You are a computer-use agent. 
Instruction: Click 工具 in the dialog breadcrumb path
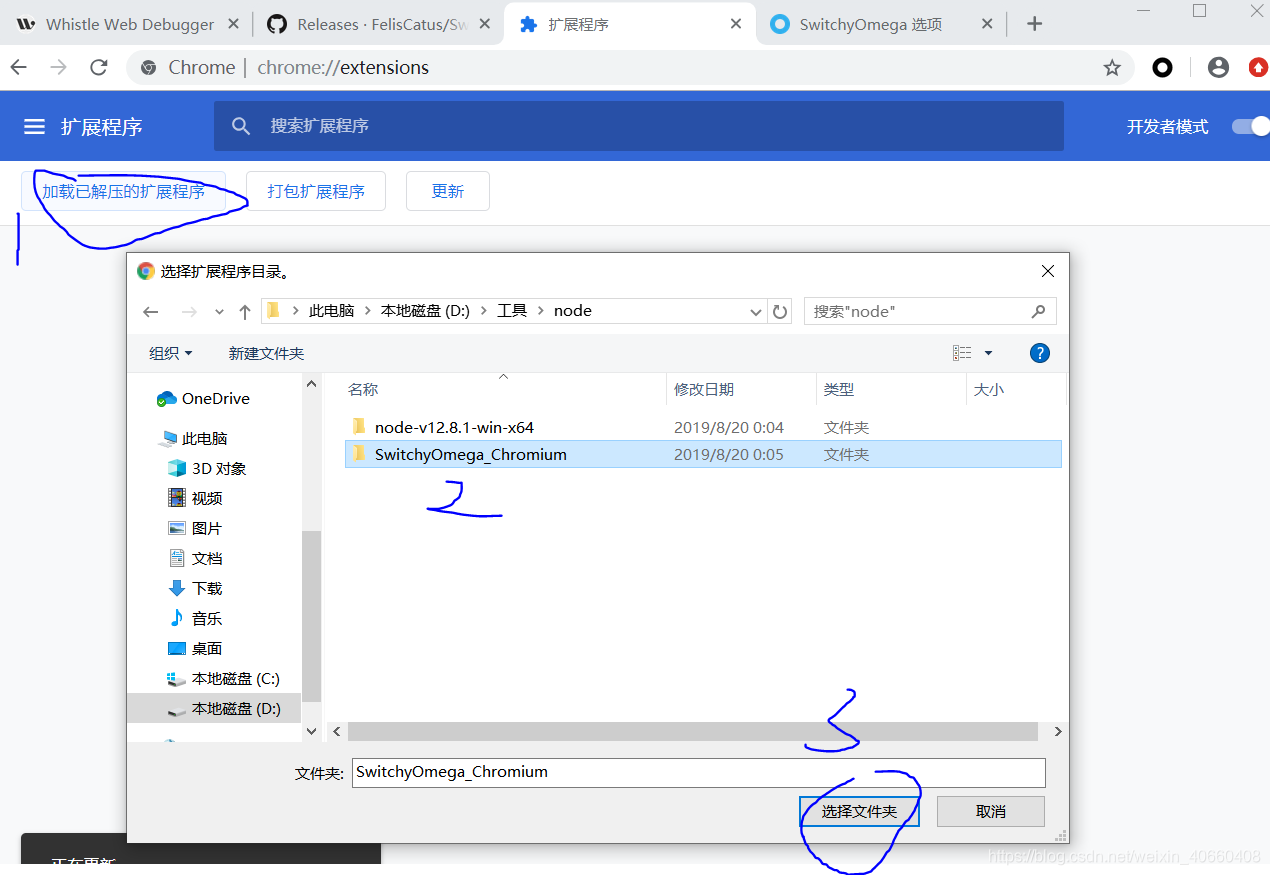pyautogui.click(x=512, y=311)
